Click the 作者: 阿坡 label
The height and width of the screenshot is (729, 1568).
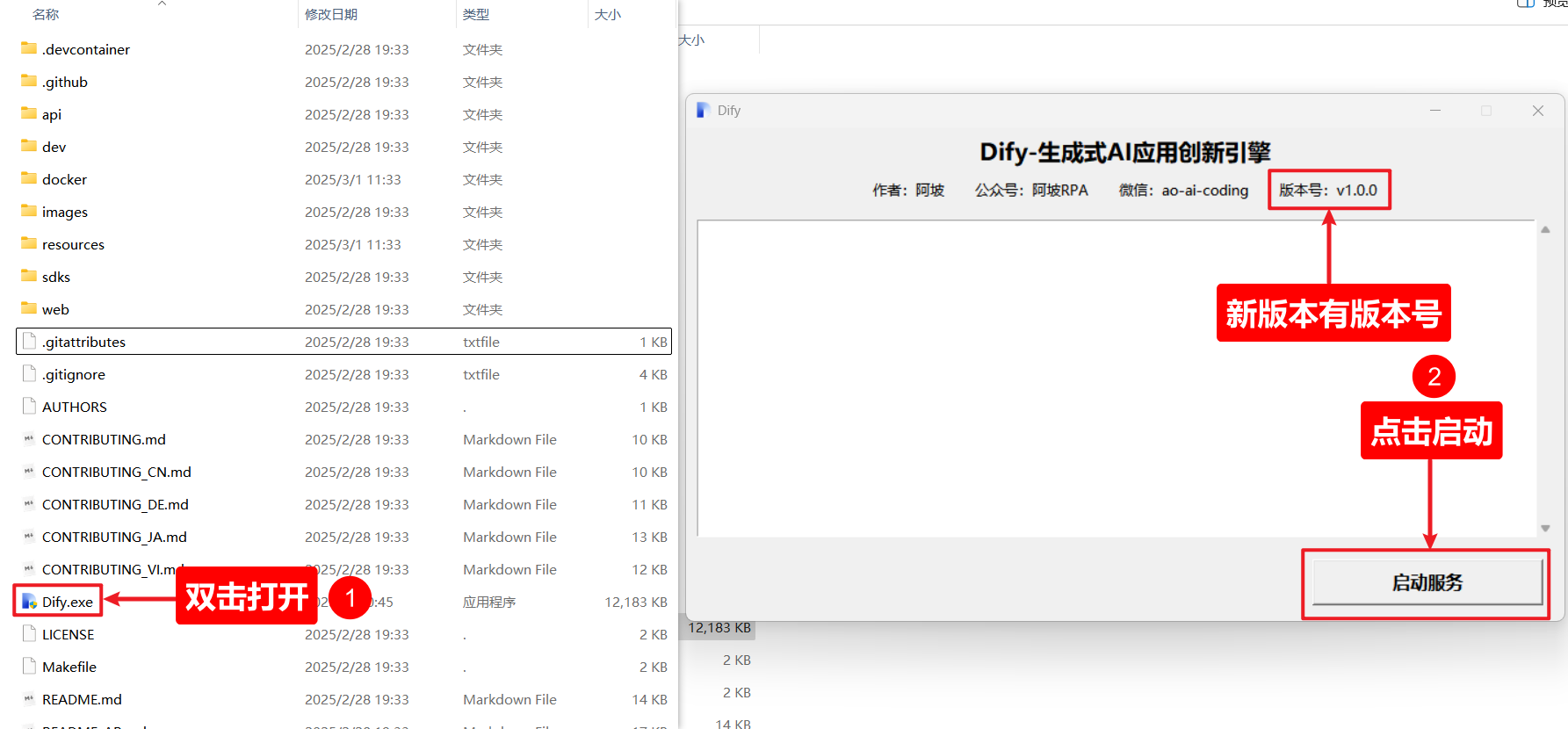click(908, 190)
